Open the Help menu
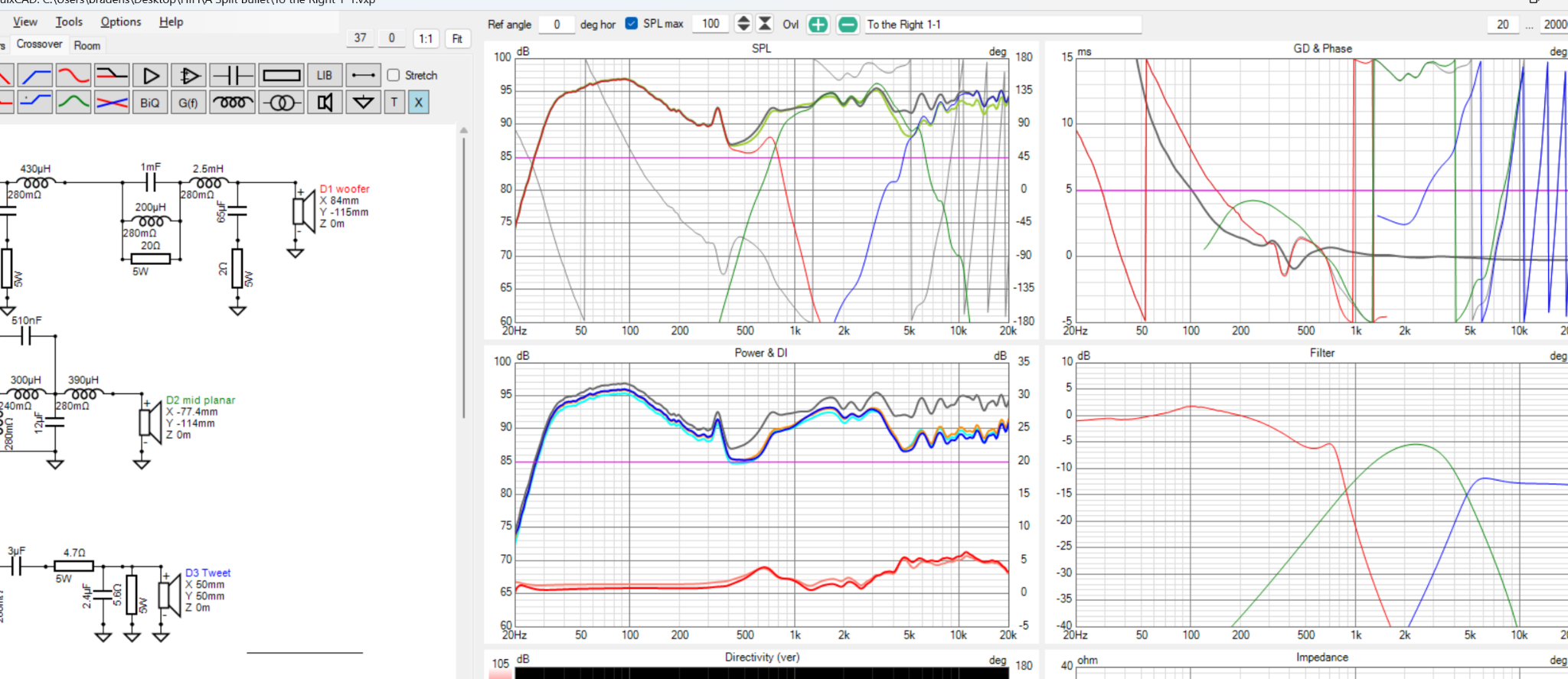Screen dimensions: 1568x679 171,21
